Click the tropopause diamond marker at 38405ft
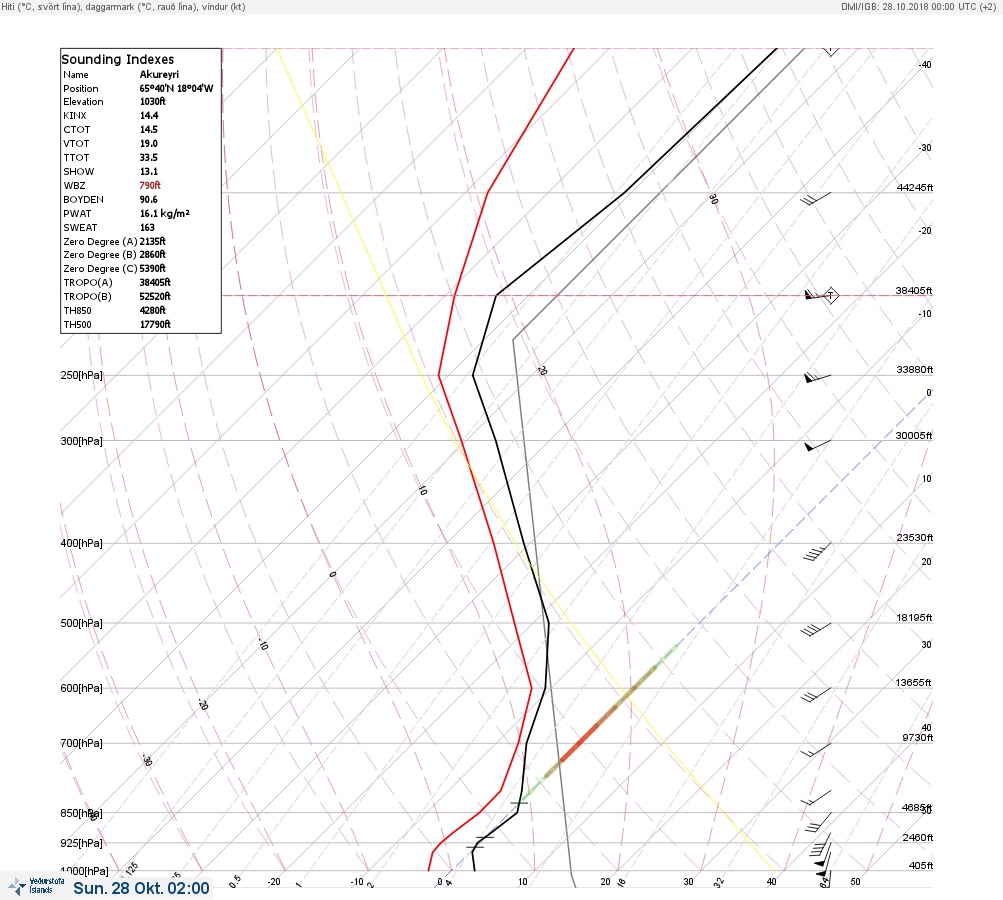Screen dimensions: 1003x900 [830, 296]
